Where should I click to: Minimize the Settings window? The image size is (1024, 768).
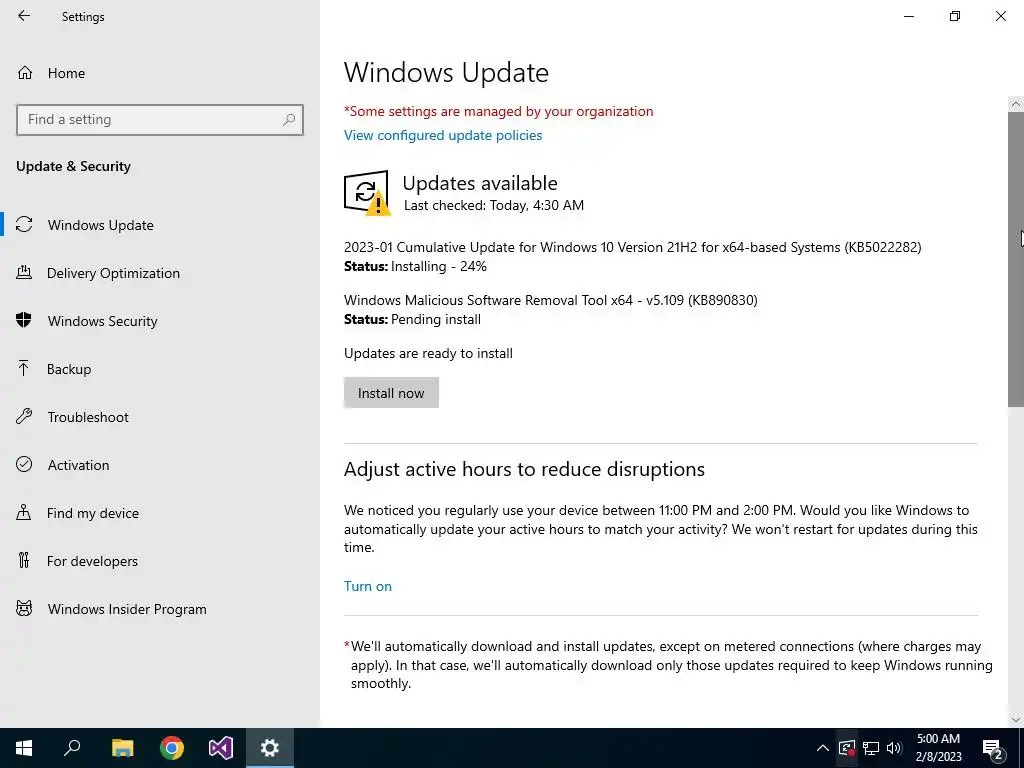(x=909, y=16)
